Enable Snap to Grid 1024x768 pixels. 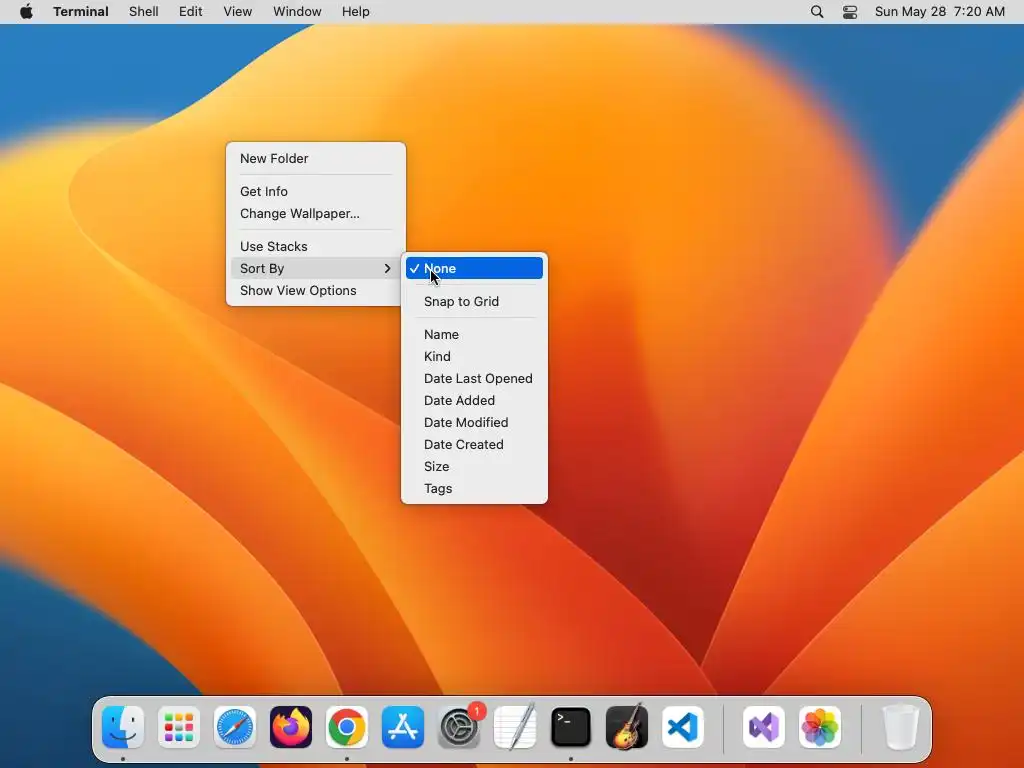click(x=474, y=302)
